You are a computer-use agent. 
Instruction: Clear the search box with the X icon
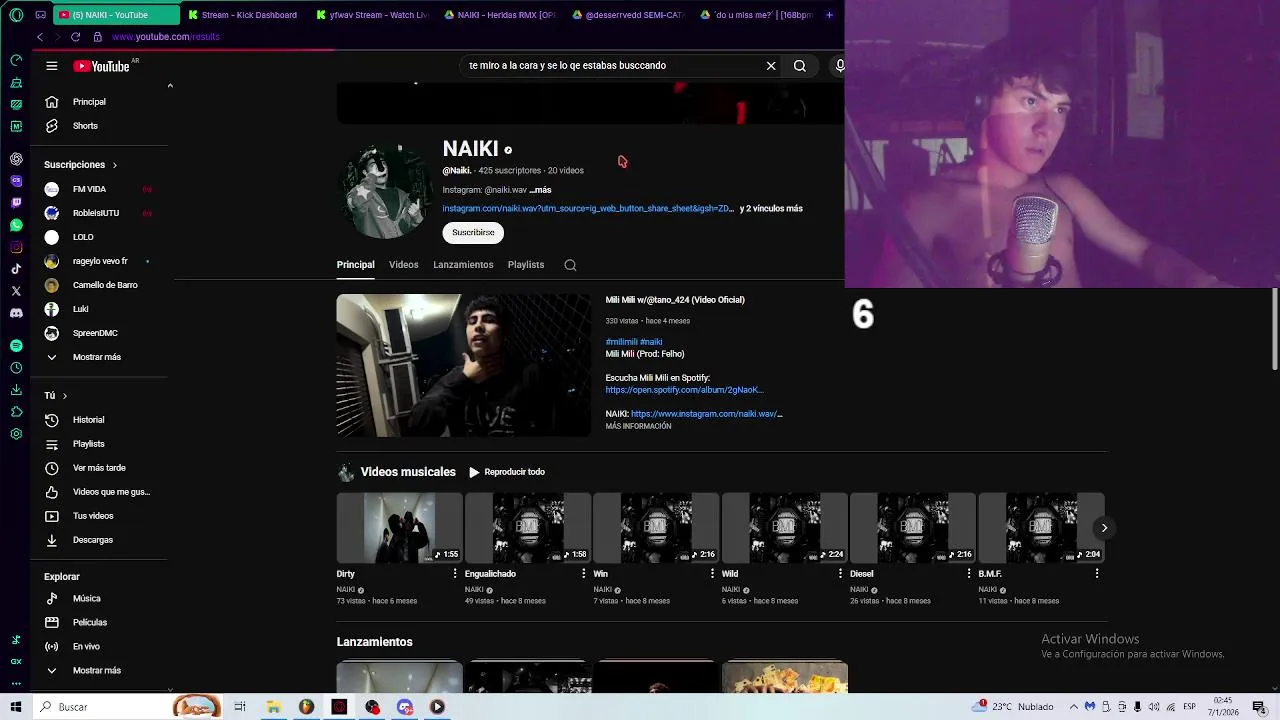(x=771, y=66)
